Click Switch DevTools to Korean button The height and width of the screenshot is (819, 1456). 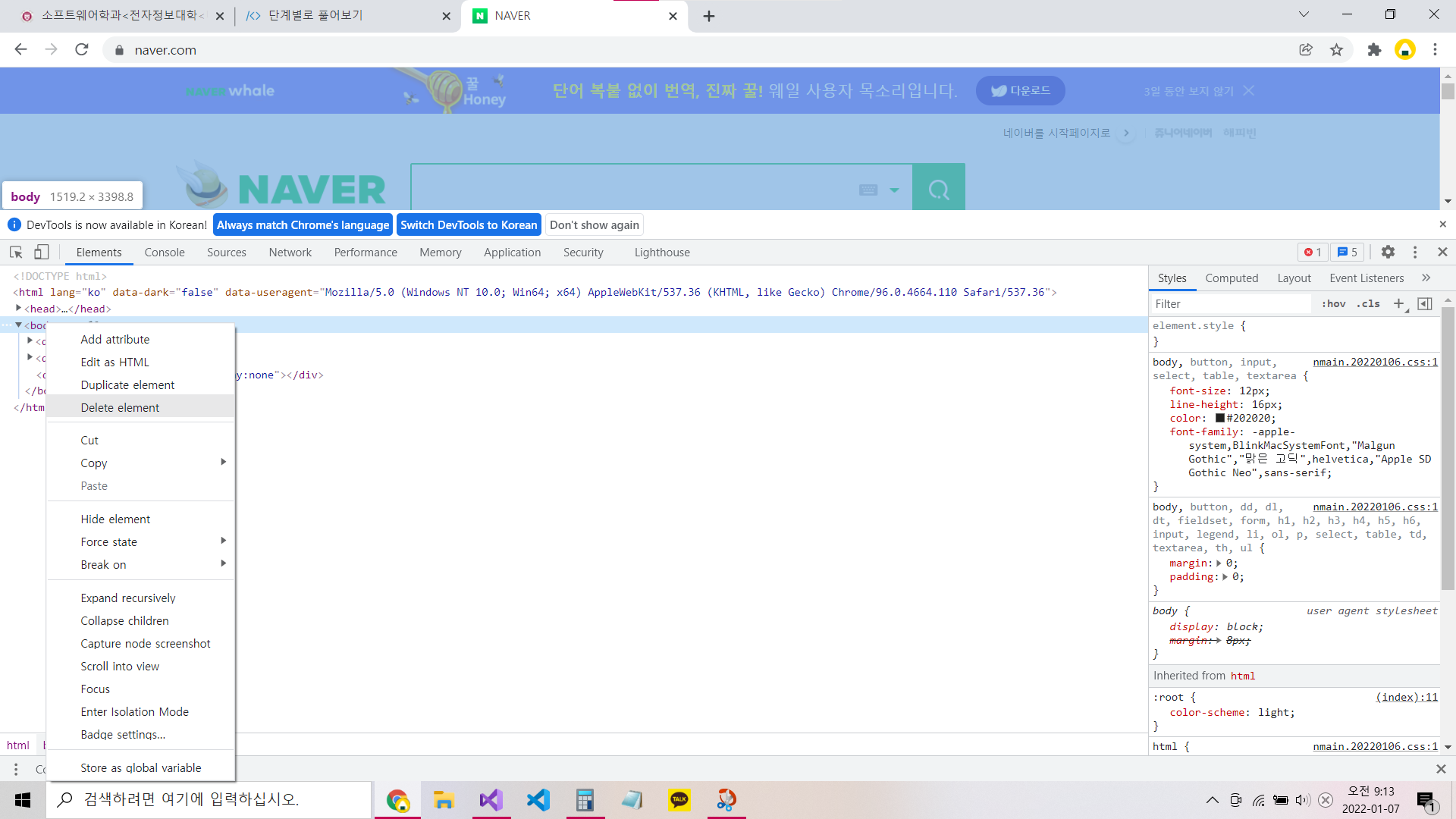[x=468, y=225]
